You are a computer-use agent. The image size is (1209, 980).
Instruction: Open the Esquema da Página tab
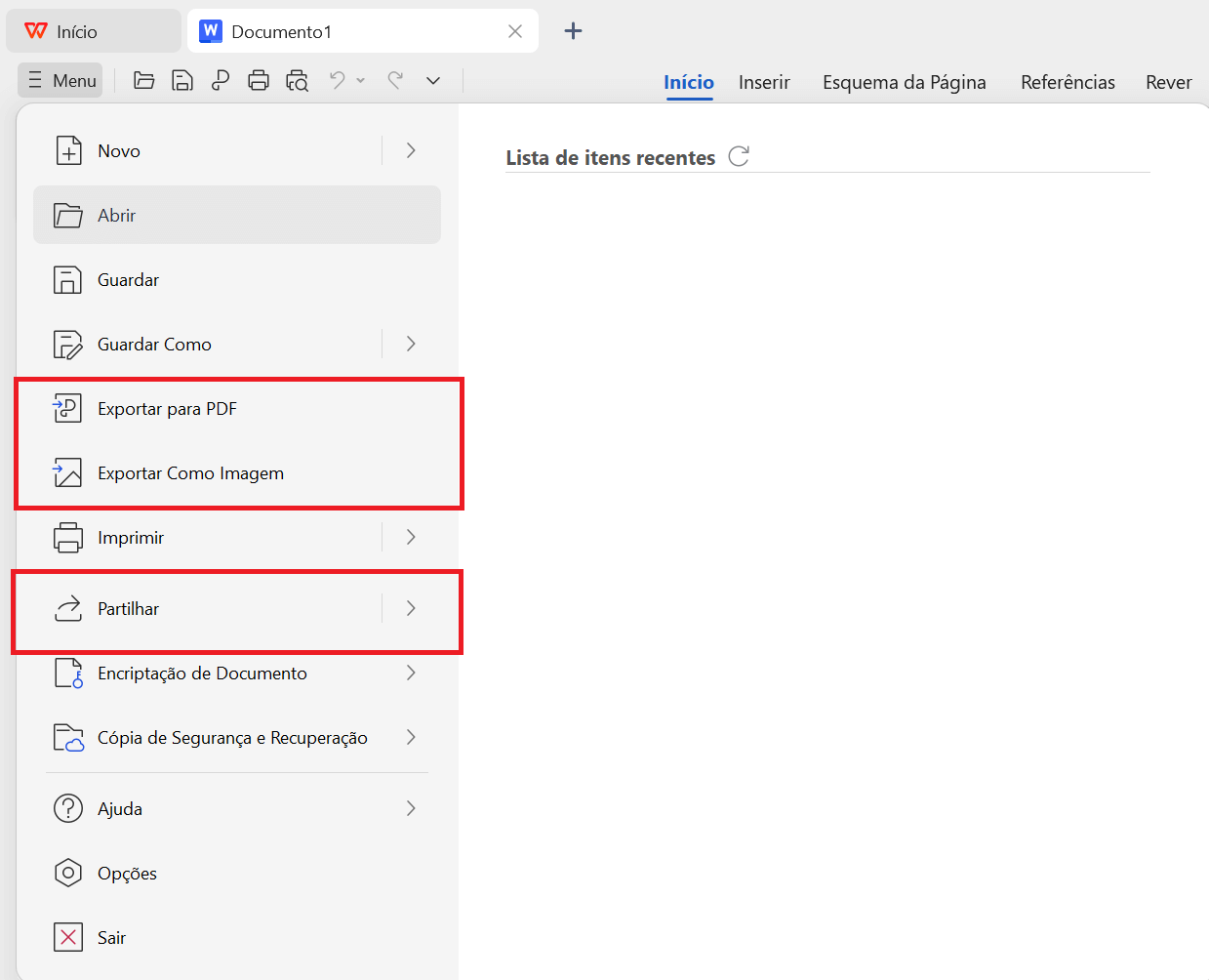click(x=904, y=82)
